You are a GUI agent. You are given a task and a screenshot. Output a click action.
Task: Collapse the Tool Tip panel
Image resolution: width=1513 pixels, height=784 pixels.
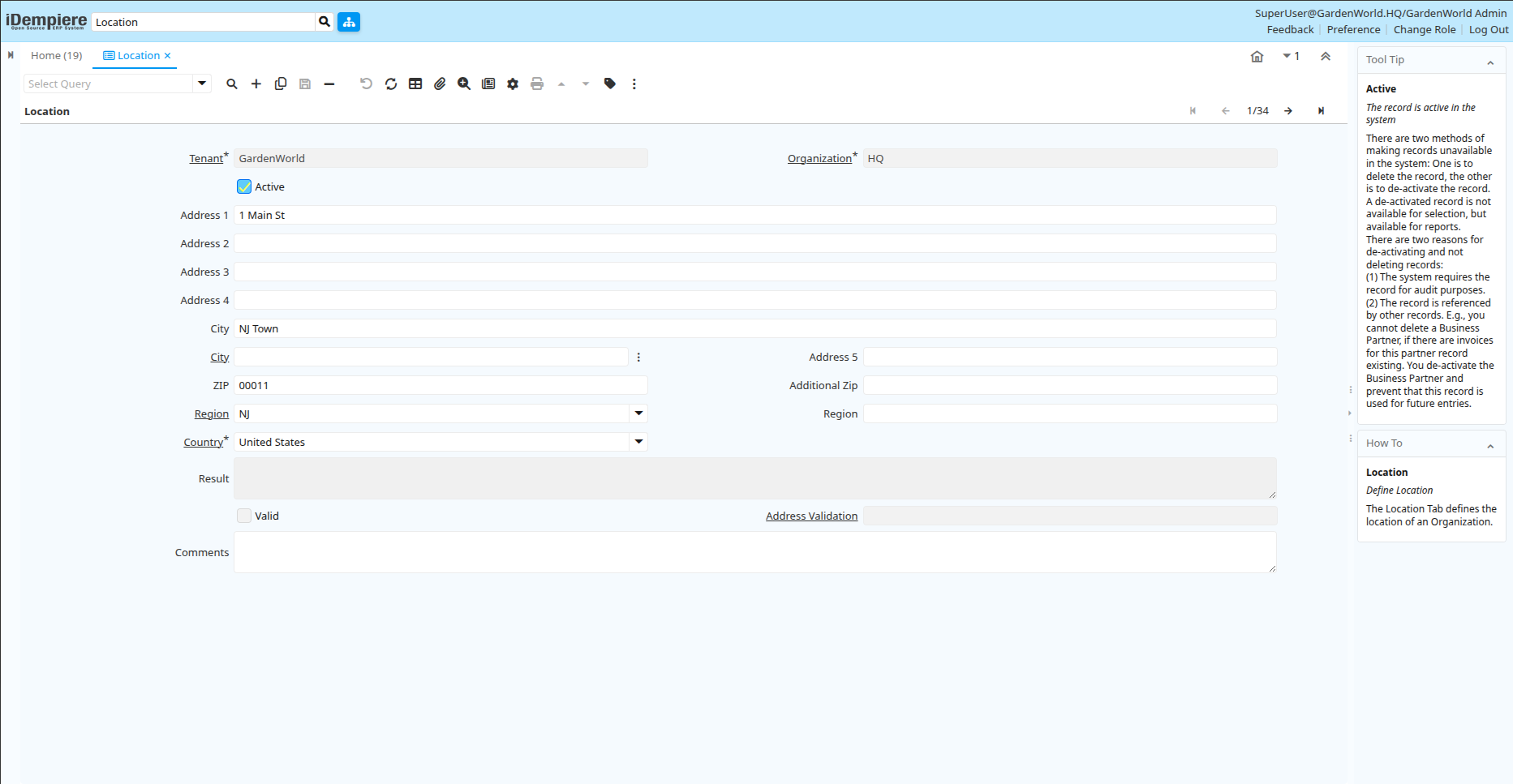[x=1490, y=62]
